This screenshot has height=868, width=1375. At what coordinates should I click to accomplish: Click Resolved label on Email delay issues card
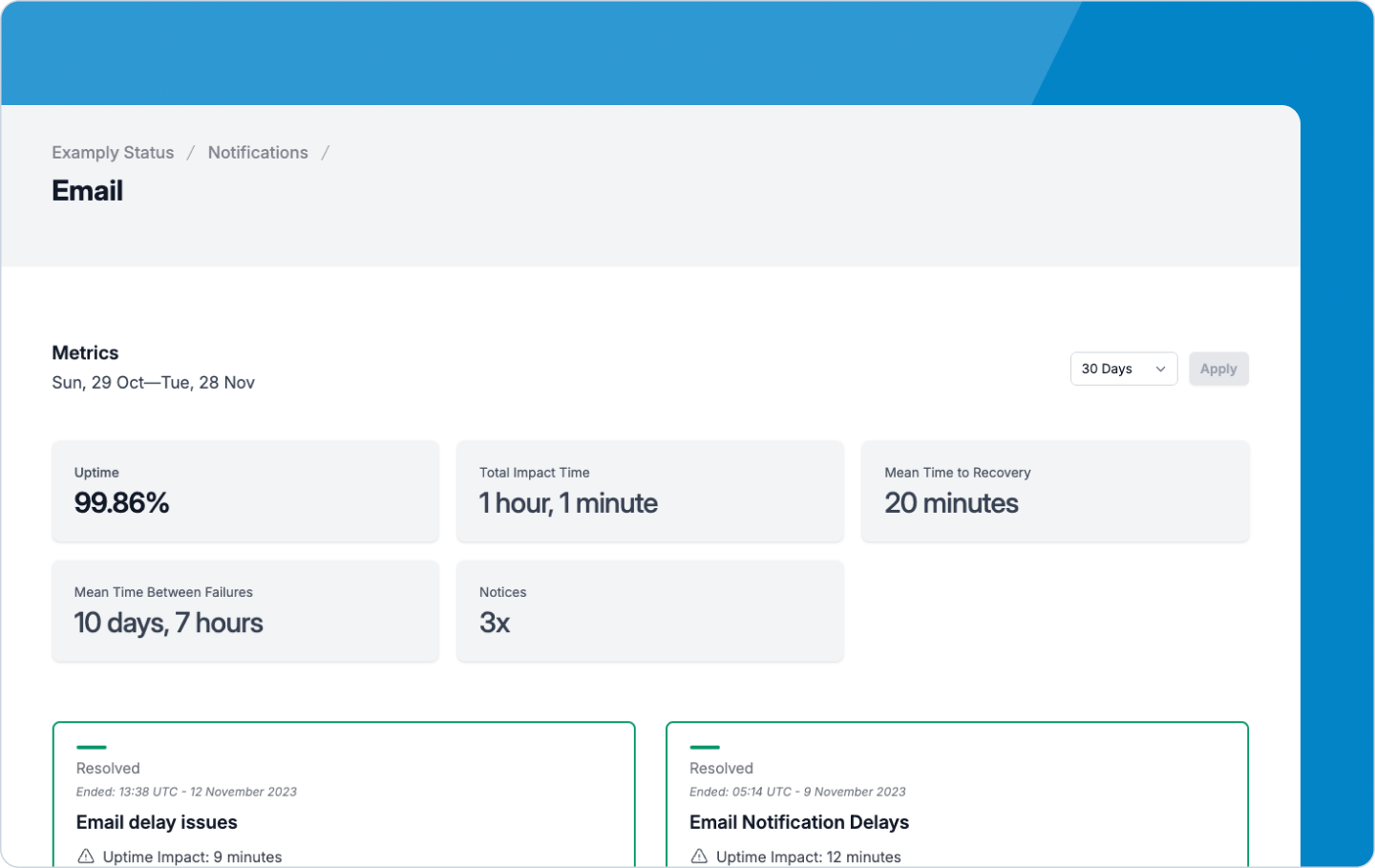point(108,769)
